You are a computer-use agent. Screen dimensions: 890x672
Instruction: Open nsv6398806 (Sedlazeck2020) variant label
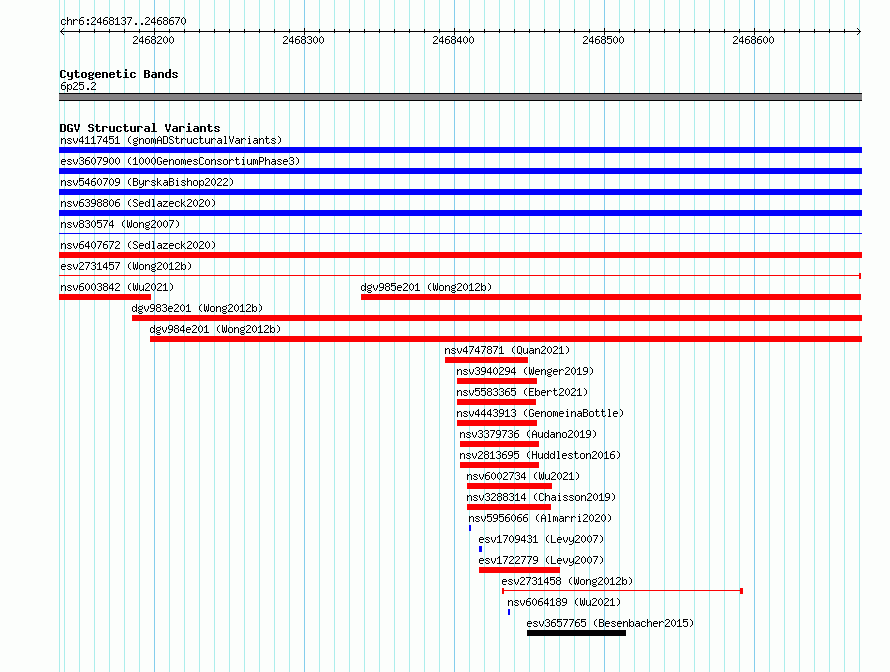tap(138, 203)
